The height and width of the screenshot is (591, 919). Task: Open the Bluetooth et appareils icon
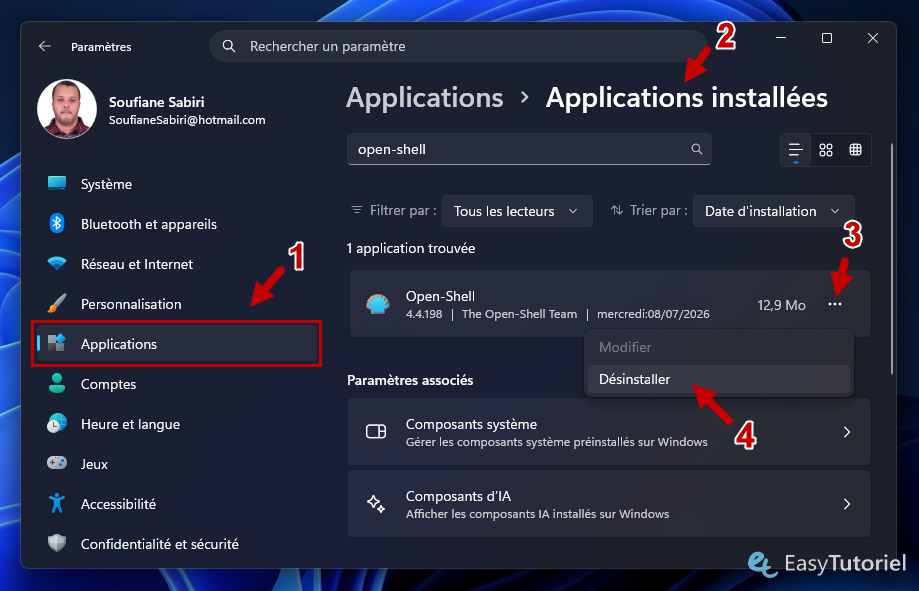57,223
